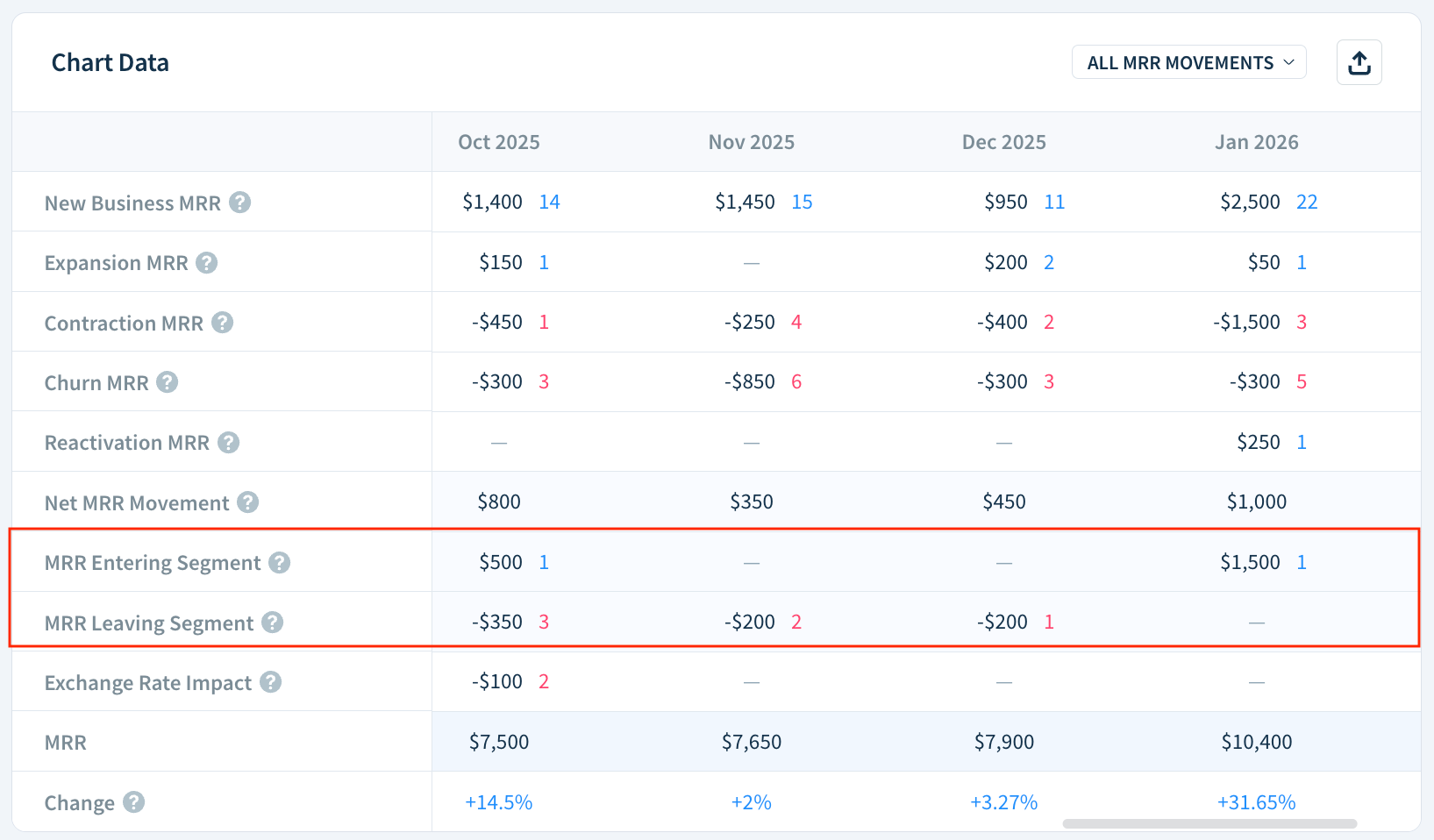The height and width of the screenshot is (840, 1434).
Task: Click the Net MRR Movement question mark
Action: [x=249, y=502]
